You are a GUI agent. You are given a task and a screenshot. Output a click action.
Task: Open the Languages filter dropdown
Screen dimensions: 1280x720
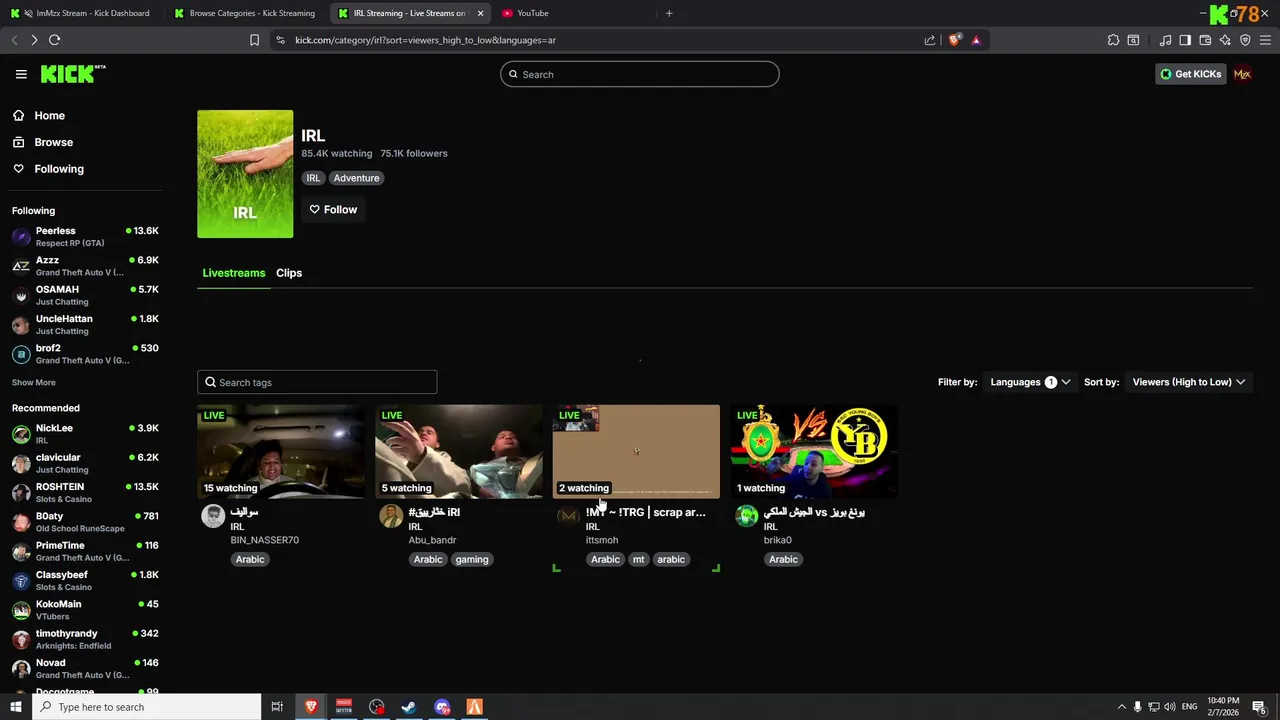[x=1030, y=382]
